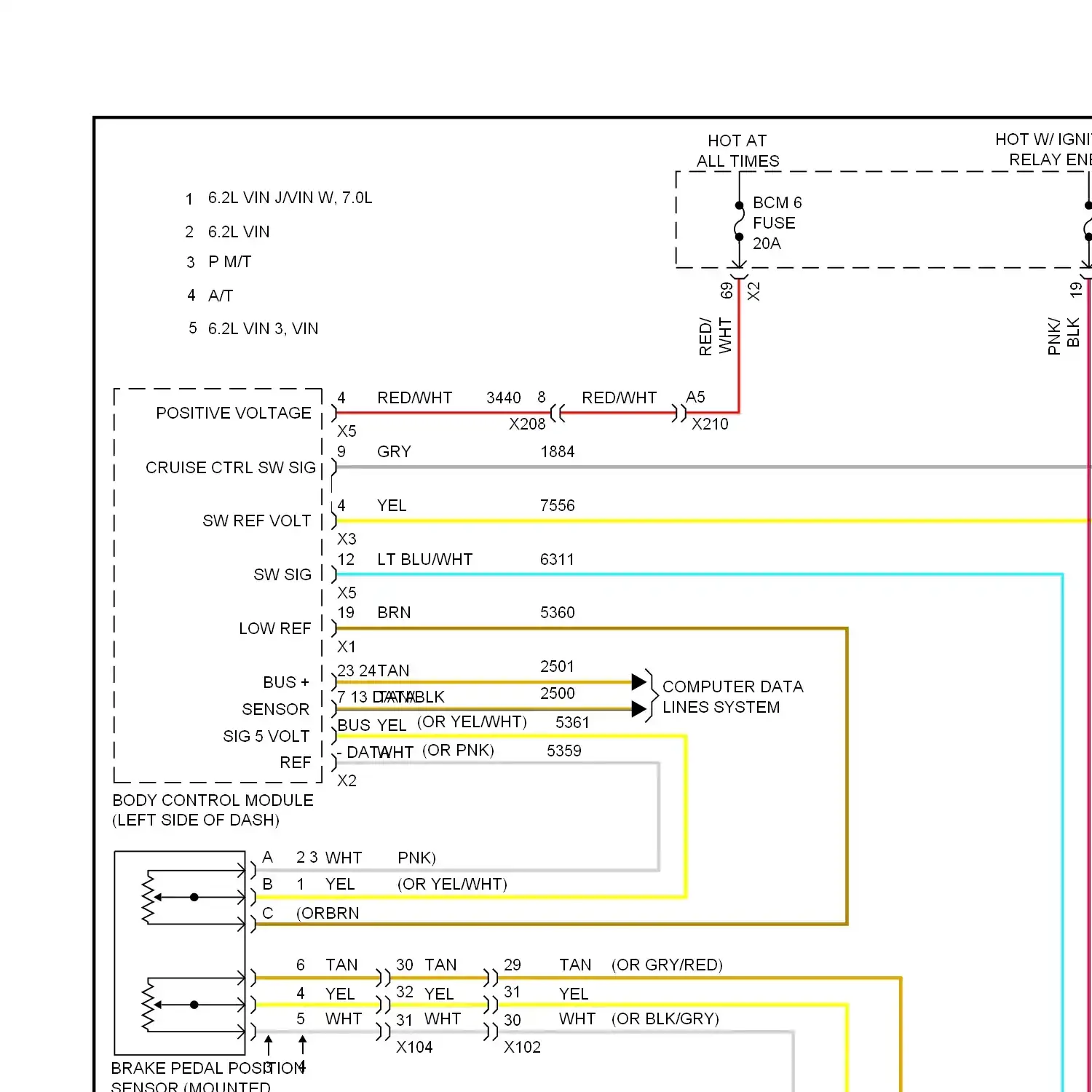
Task: Click '(LEFT SIDE OF DASH)' text
Action: 196,820
